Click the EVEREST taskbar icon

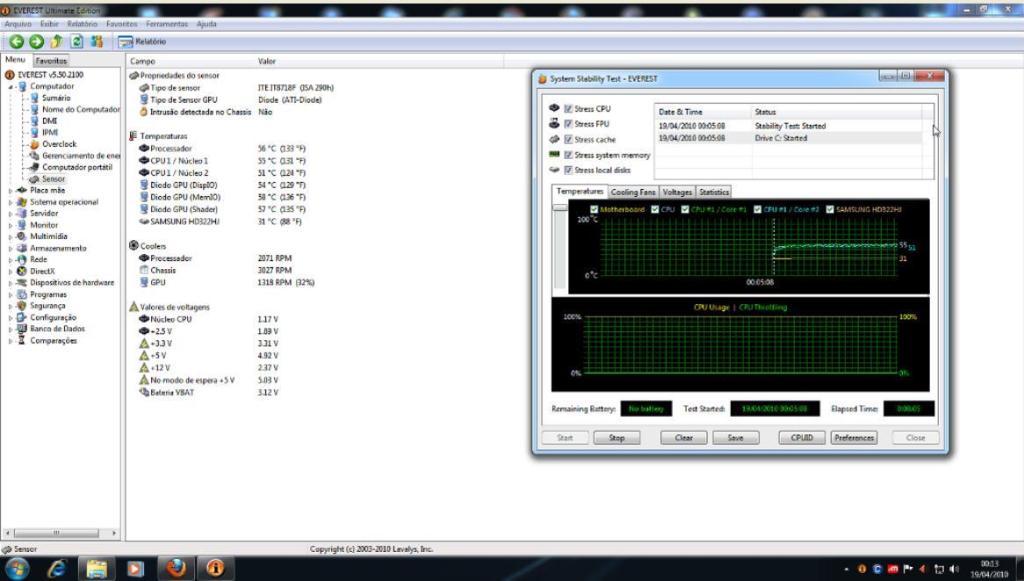215,569
